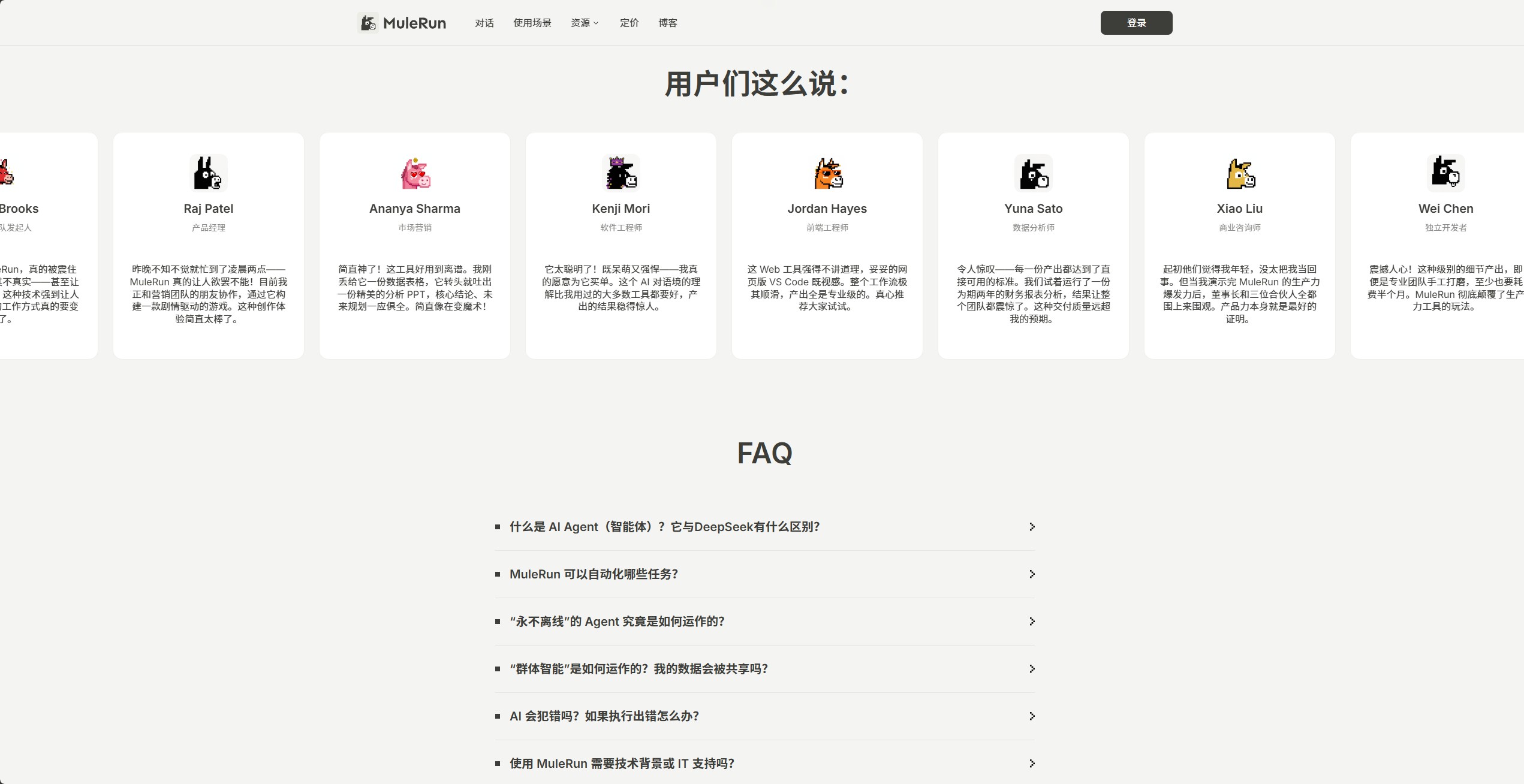The image size is (1524, 784).
Task: Click Wei Chen's mule avatar
Action: click(x=1446, y=173)
